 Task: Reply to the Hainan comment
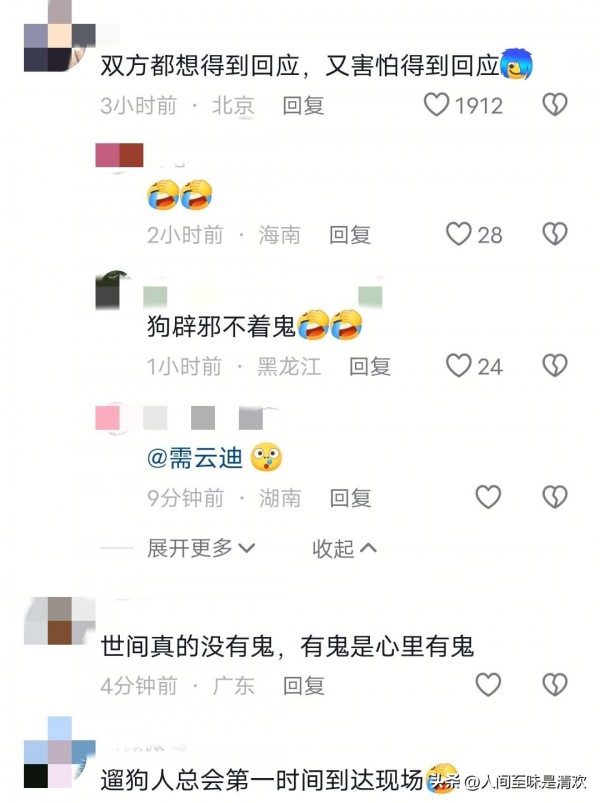point(350,235)
